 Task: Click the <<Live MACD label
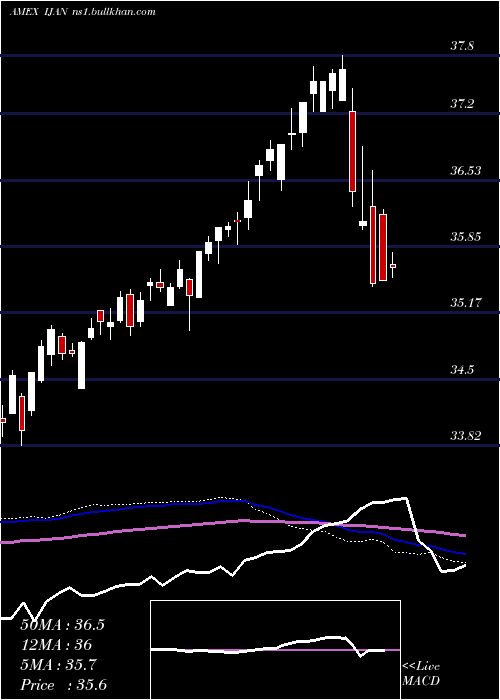point(421,673)
